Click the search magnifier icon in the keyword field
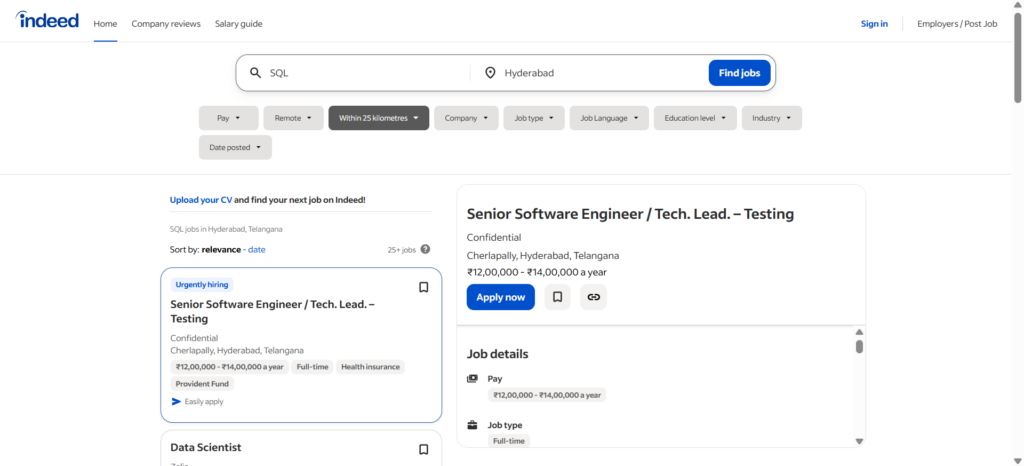The image size is (1024, 466). tap(255, 73)
